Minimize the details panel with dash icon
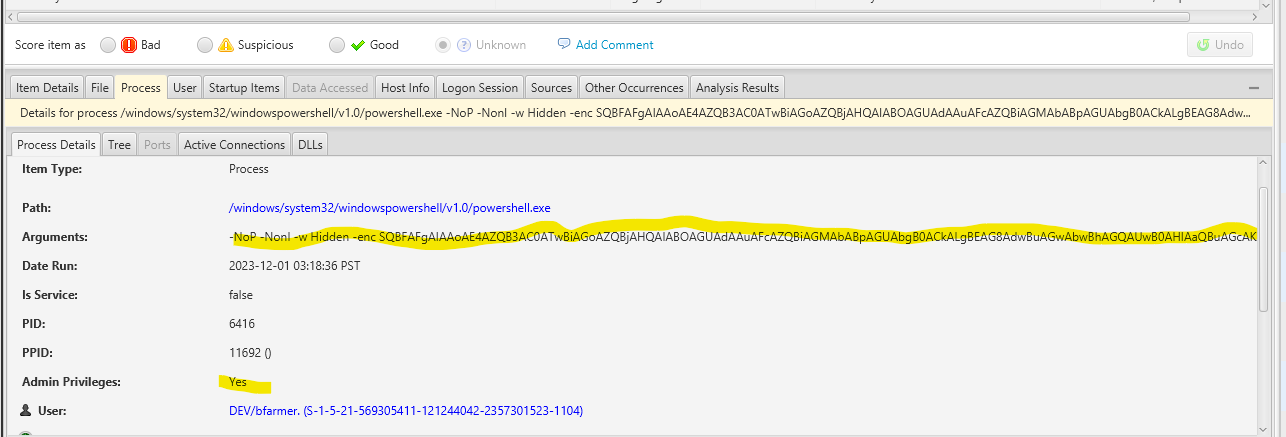The image size is (1286, 437). click(x=1254, y=88)
